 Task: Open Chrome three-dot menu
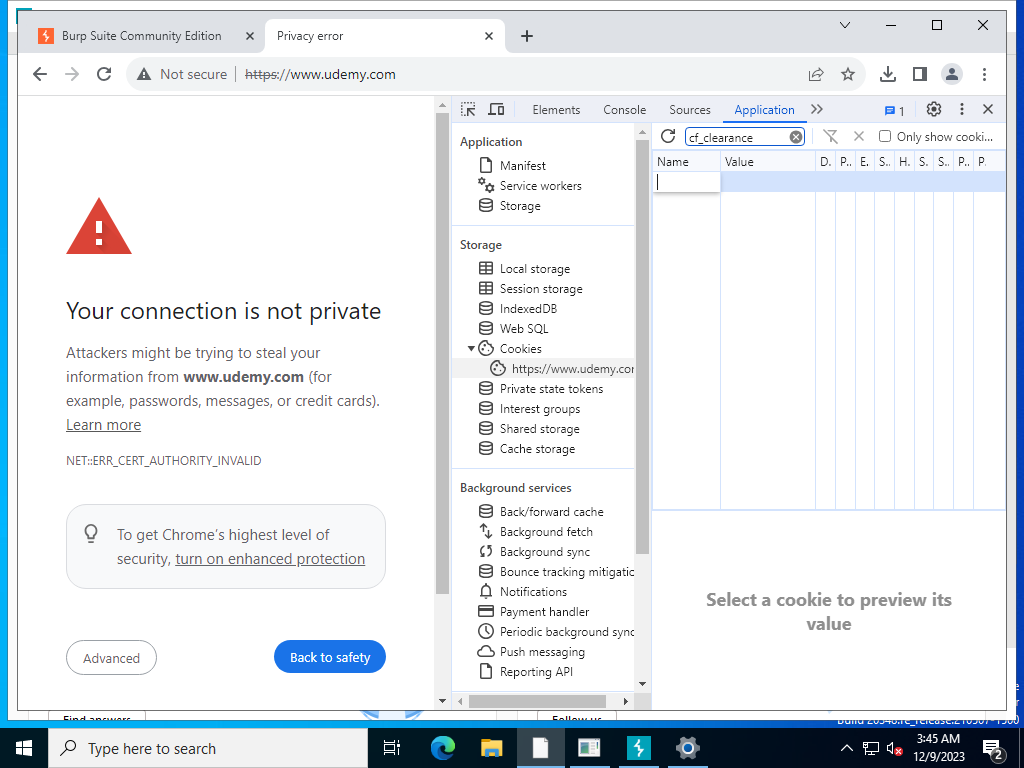984,74
